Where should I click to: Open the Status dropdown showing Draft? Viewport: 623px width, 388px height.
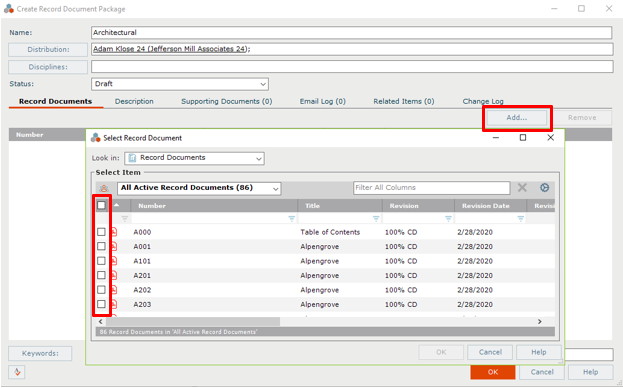[x=180, y=84]
